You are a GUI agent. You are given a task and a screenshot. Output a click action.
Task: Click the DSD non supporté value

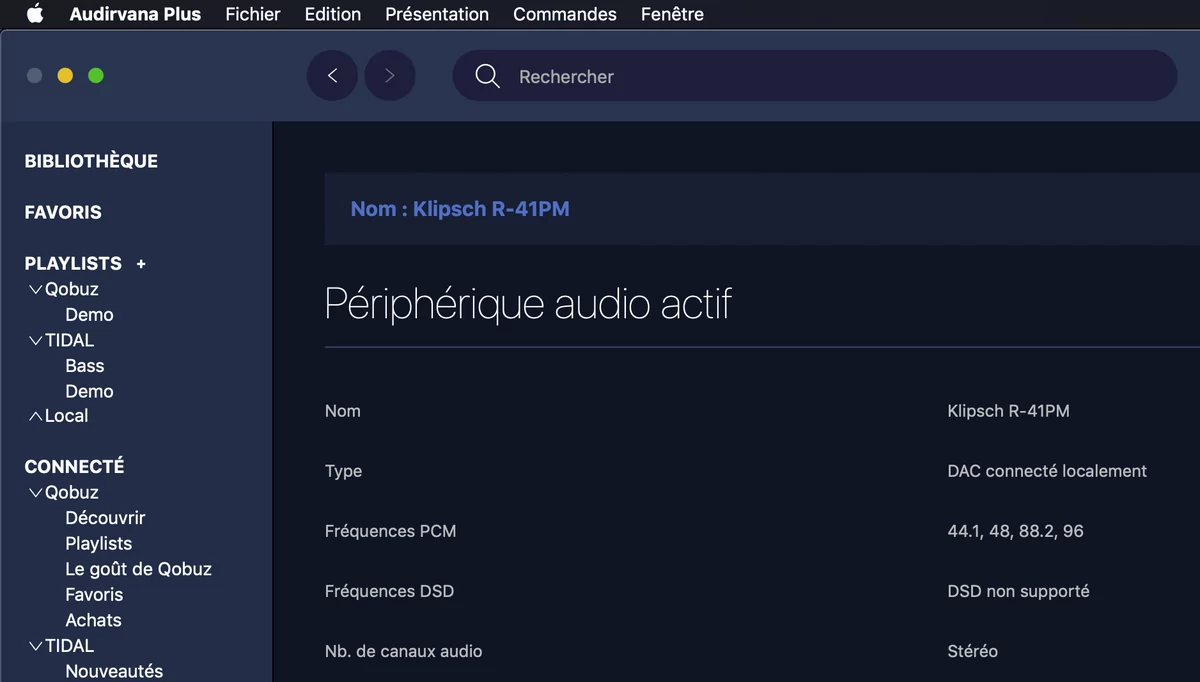tap(1018, 591)
